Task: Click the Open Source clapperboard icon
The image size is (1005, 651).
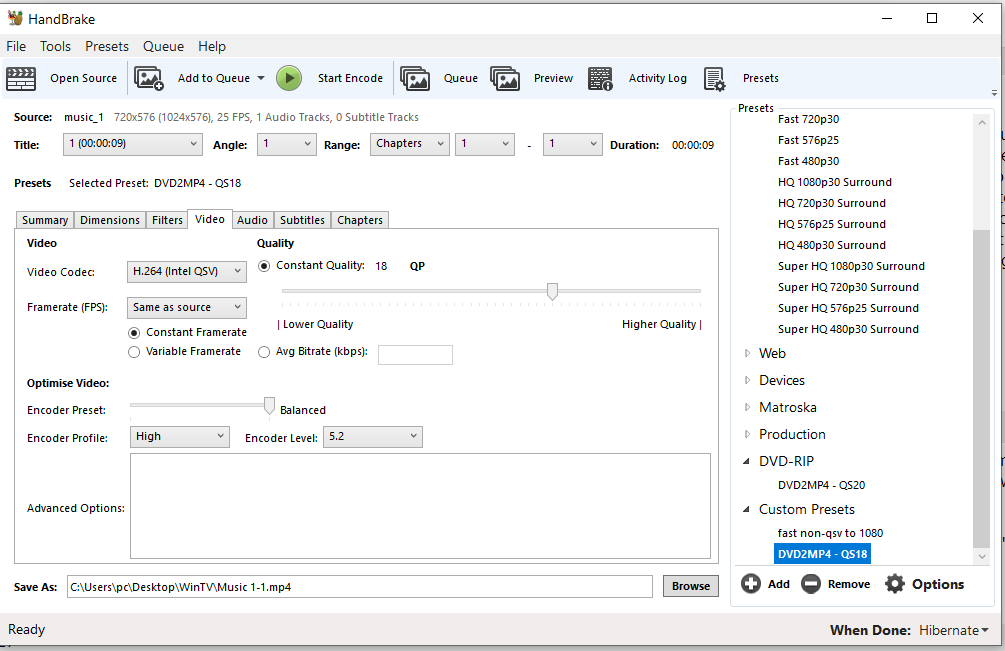Action: point(21,79)
